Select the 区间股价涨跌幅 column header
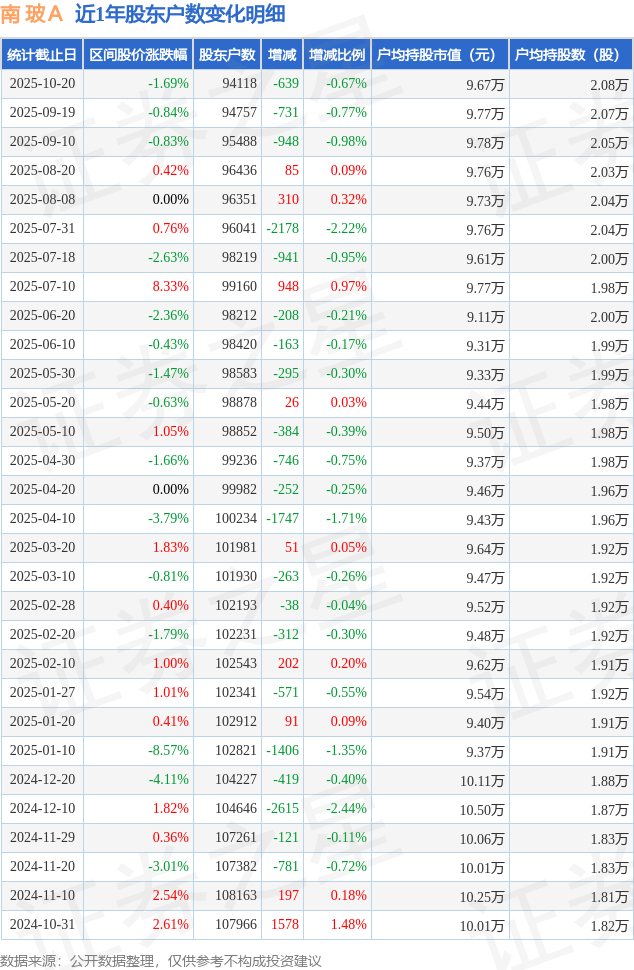Viewport: 634px width, 970px height. coord(137,55)
